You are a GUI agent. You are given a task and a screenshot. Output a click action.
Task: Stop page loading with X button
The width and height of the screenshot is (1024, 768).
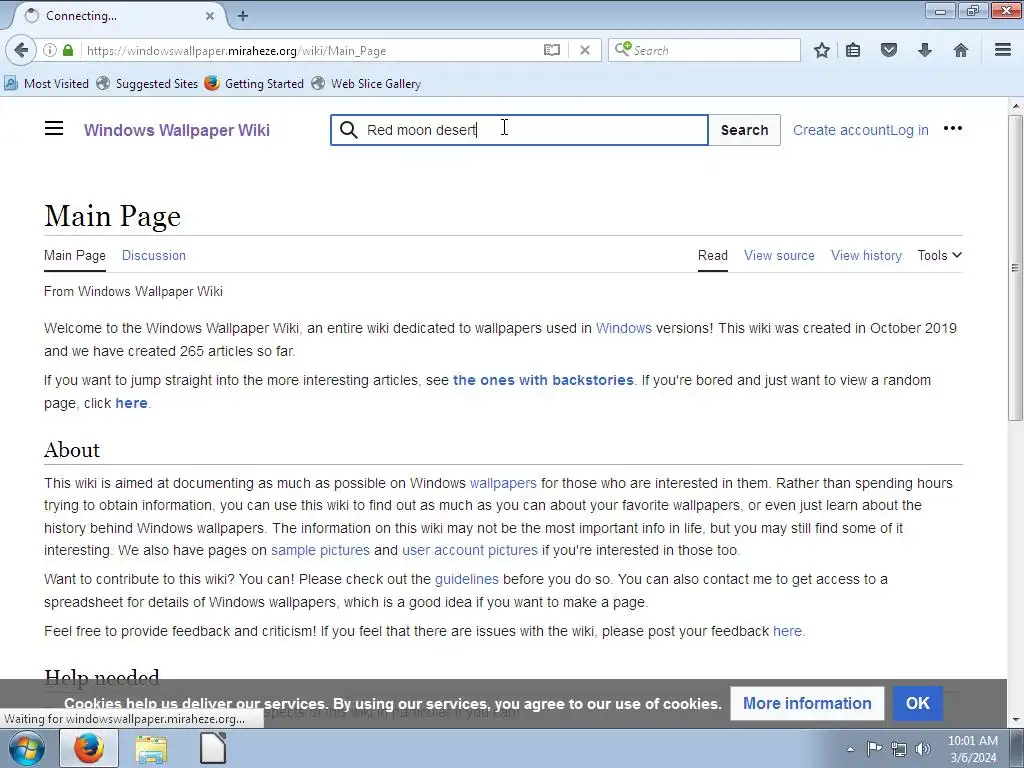585,50
